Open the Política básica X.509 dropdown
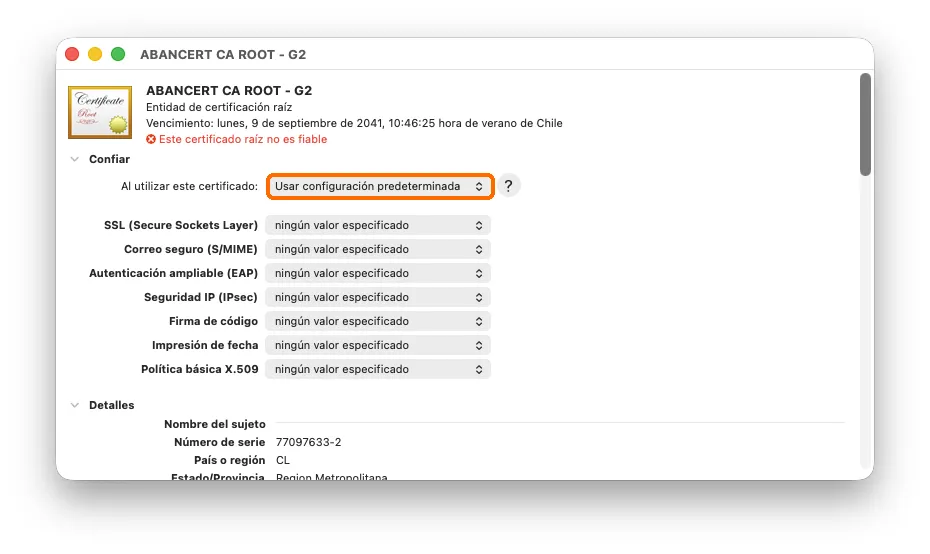 point(378,369)
